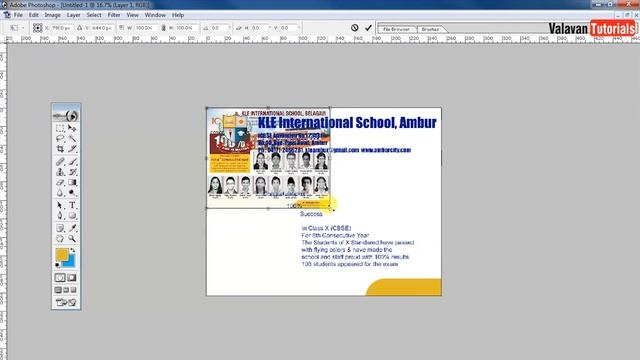The height and width of the screenshot is (360, 640).
Task: Toggle relative positioning delta triangle
Action: coord(80,28)
